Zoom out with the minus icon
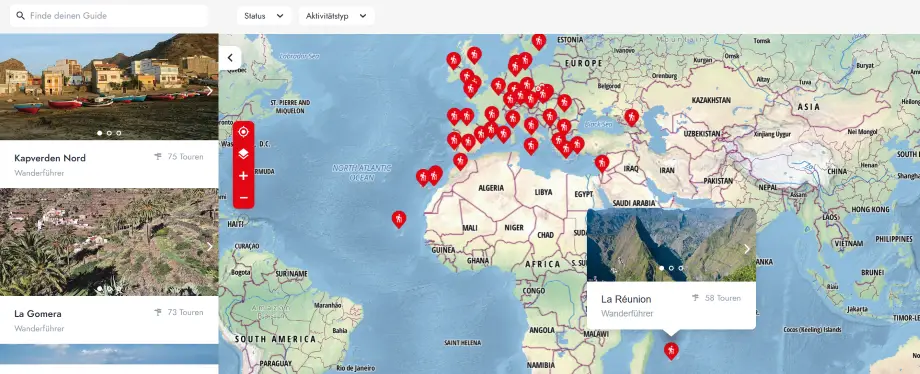 pyautogui.click(x=243, y=197)
